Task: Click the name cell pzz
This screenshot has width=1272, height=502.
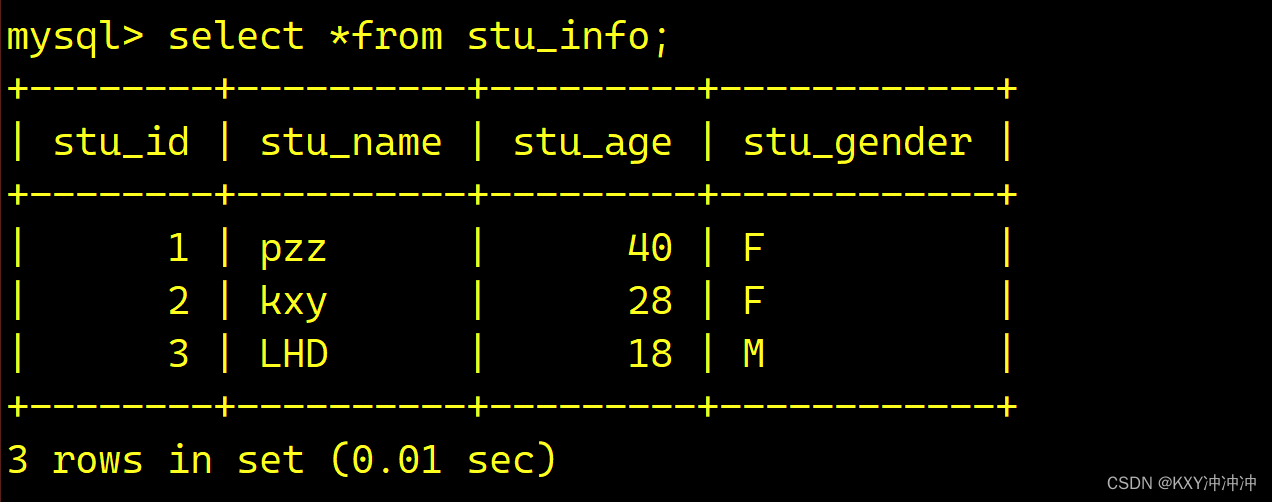Action: pyautogui.click(x=293, y=249)
